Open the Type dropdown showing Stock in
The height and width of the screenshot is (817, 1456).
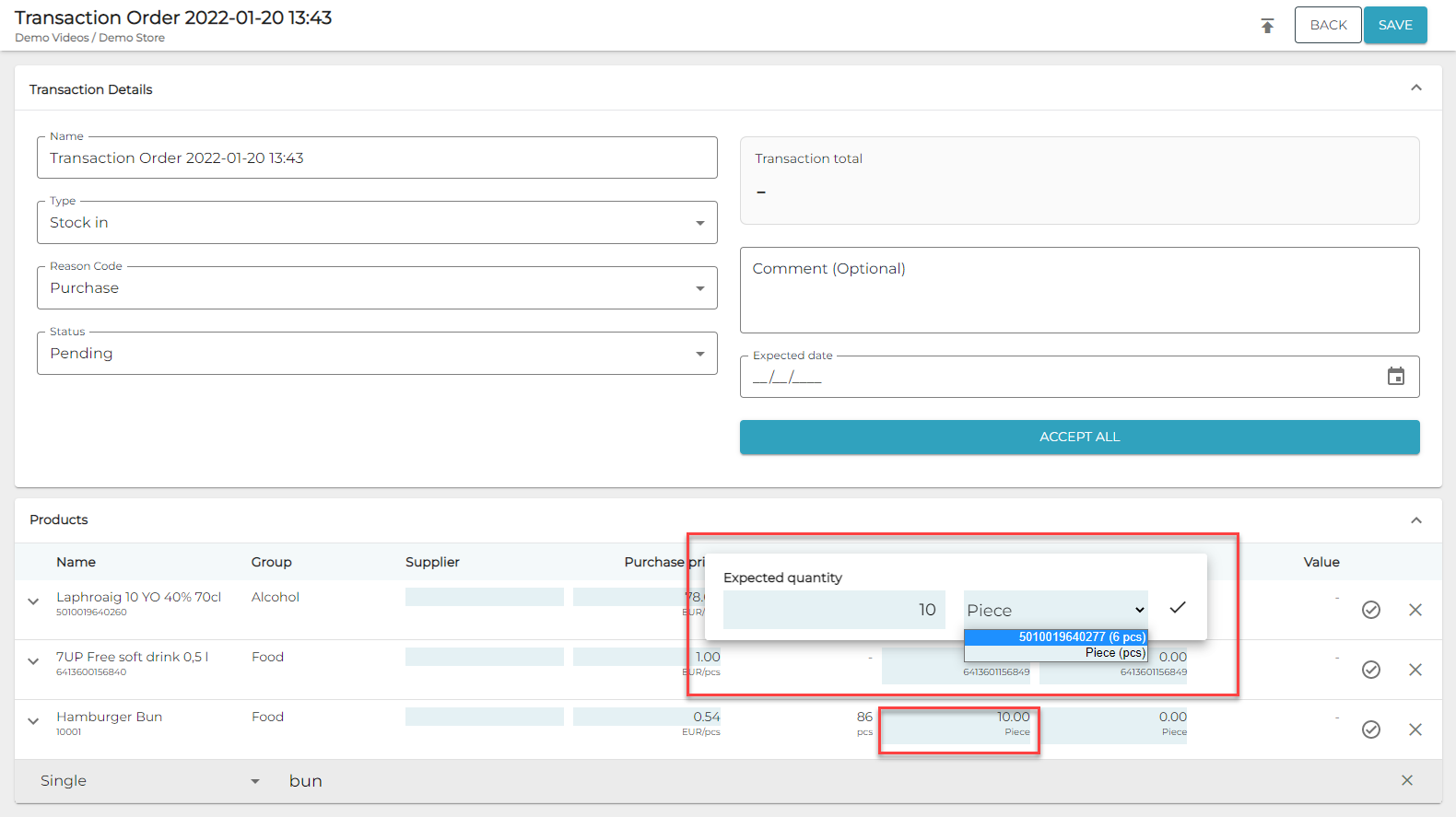[x=377, y=223]
